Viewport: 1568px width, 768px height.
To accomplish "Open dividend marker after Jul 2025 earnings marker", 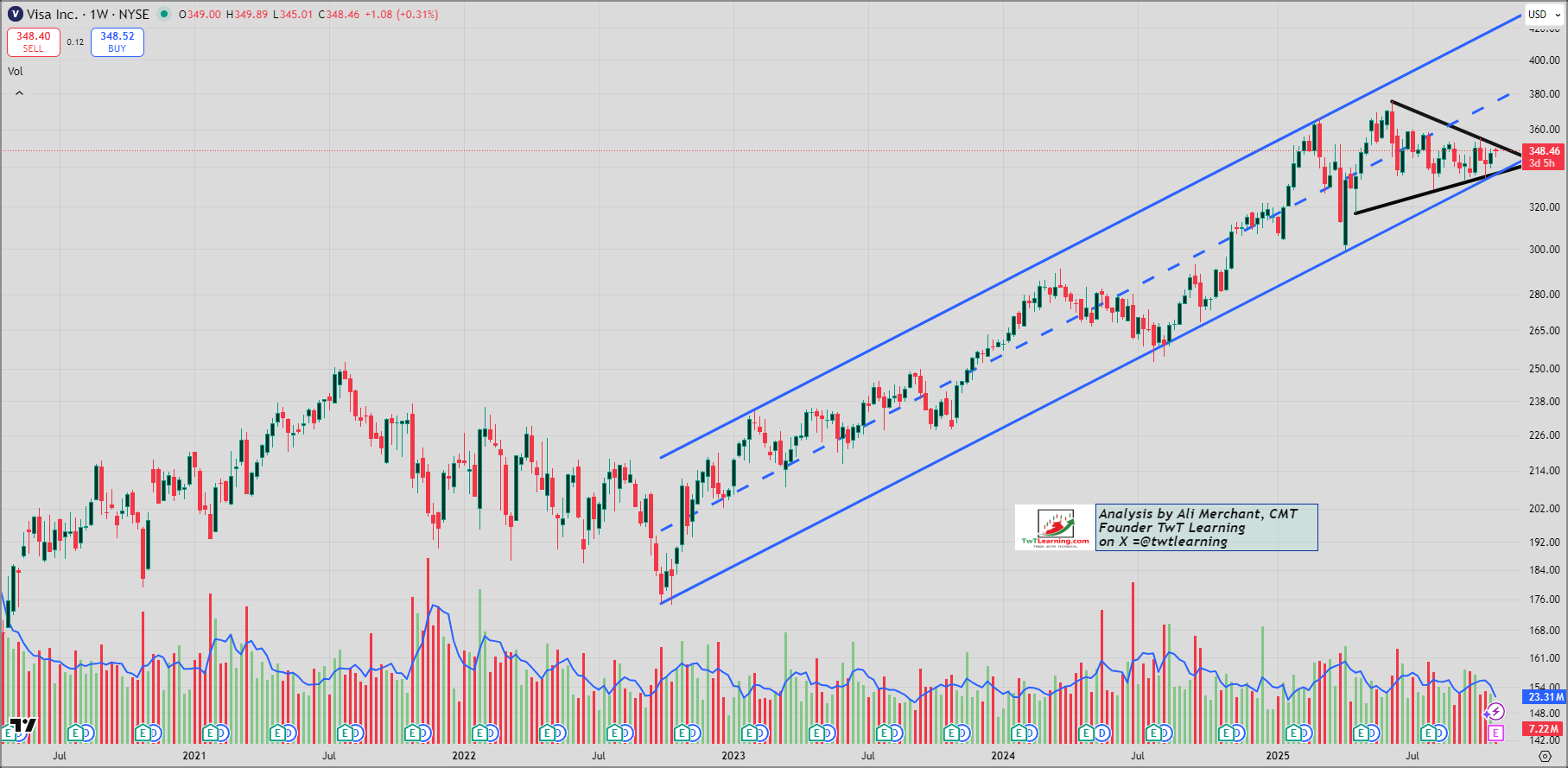I will tap(1440, 733).
